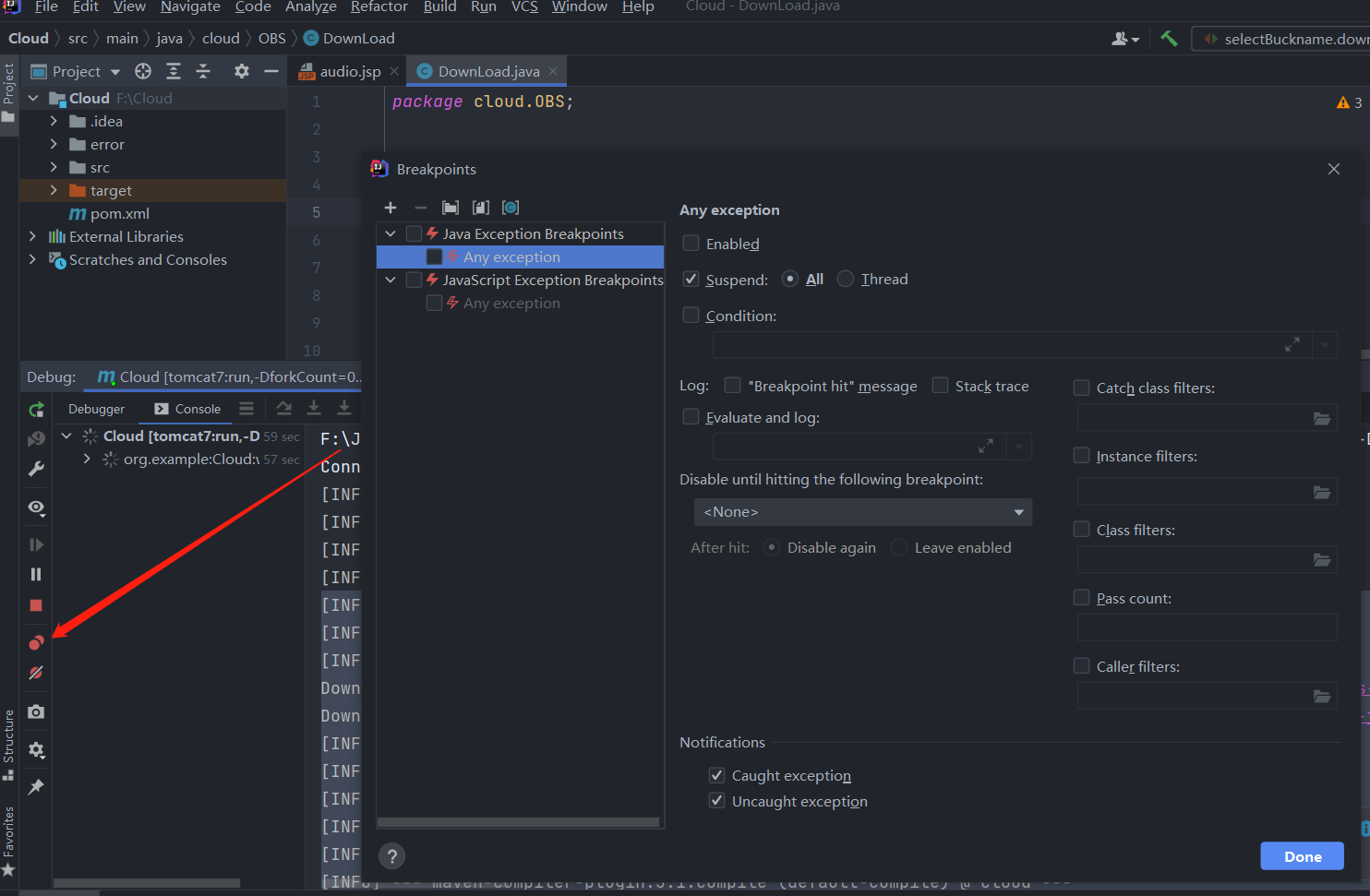
Task: Open Project view dropdown arrow
Action: click(x=115, y=72)
